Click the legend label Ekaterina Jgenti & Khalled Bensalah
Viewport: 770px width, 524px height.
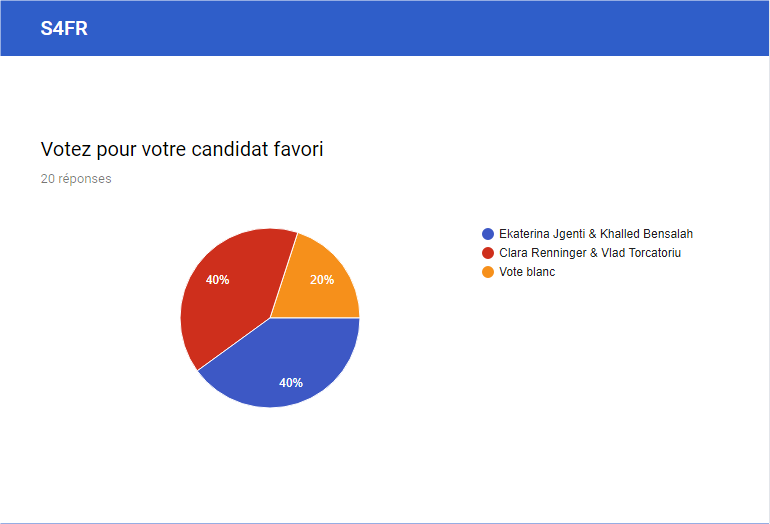596,234
